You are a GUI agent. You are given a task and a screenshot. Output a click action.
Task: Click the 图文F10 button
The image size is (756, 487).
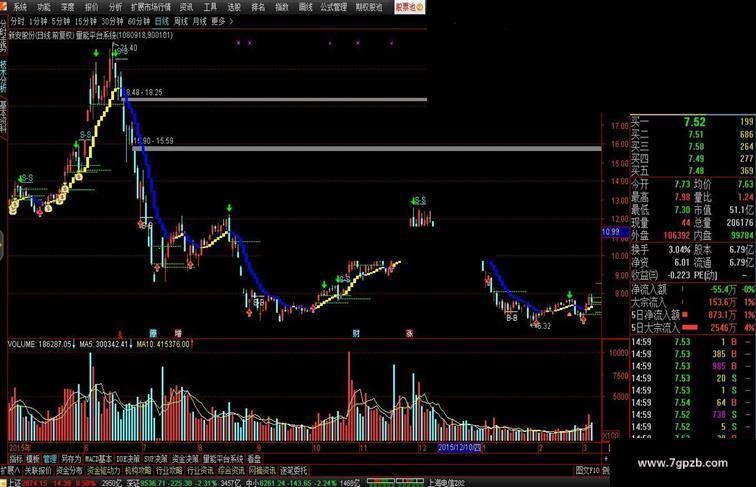pos(587,471)
